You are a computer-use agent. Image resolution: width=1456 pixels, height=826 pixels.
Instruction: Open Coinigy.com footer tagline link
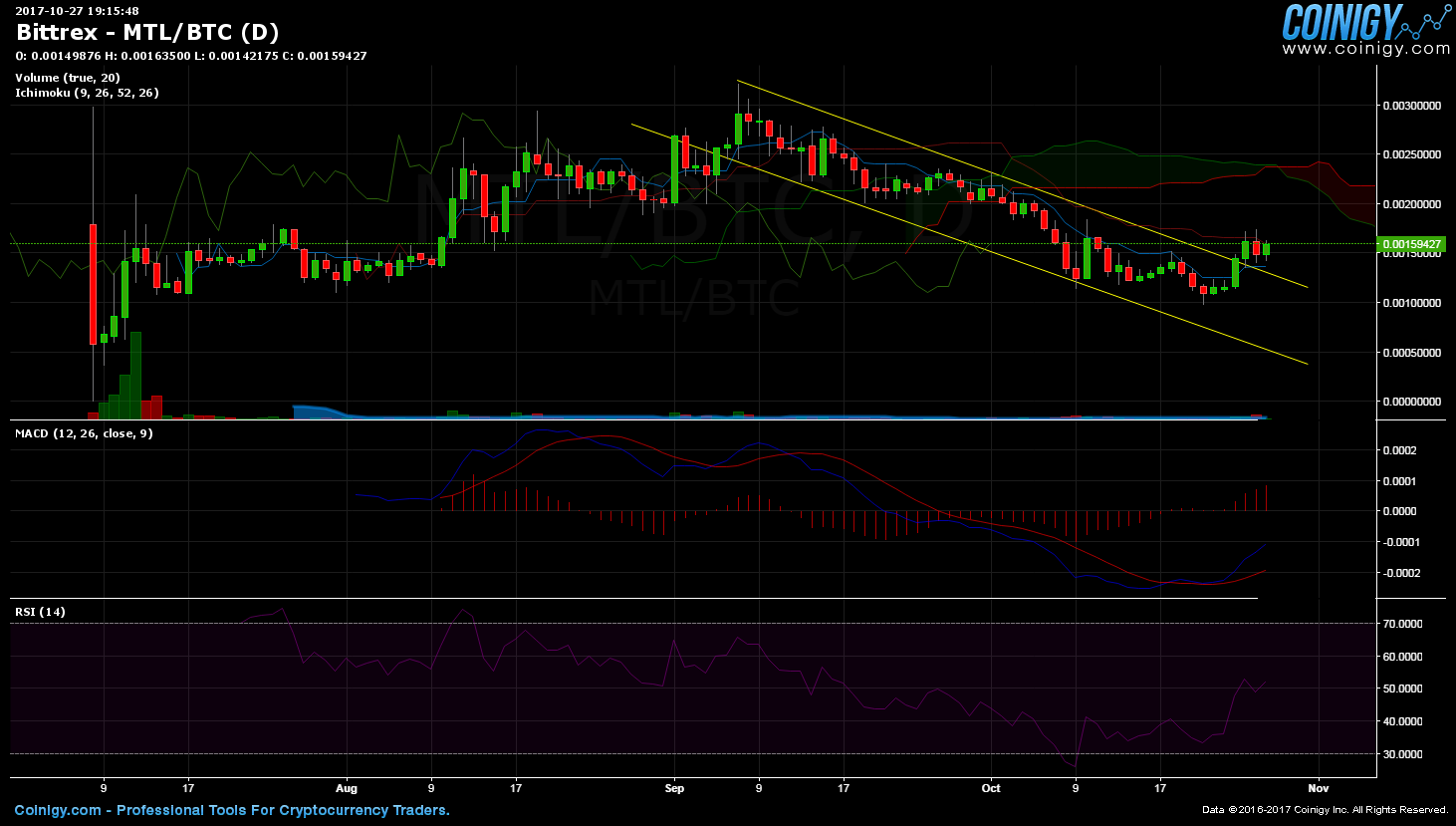[x=232, y=810]
